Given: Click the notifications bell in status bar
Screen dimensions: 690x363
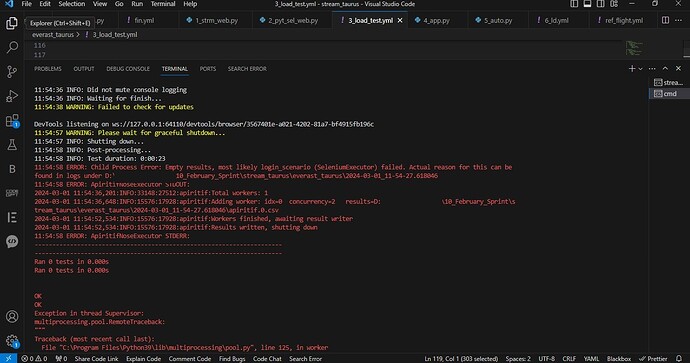Looking at the screenshot, I should click(x=679, y=359).
